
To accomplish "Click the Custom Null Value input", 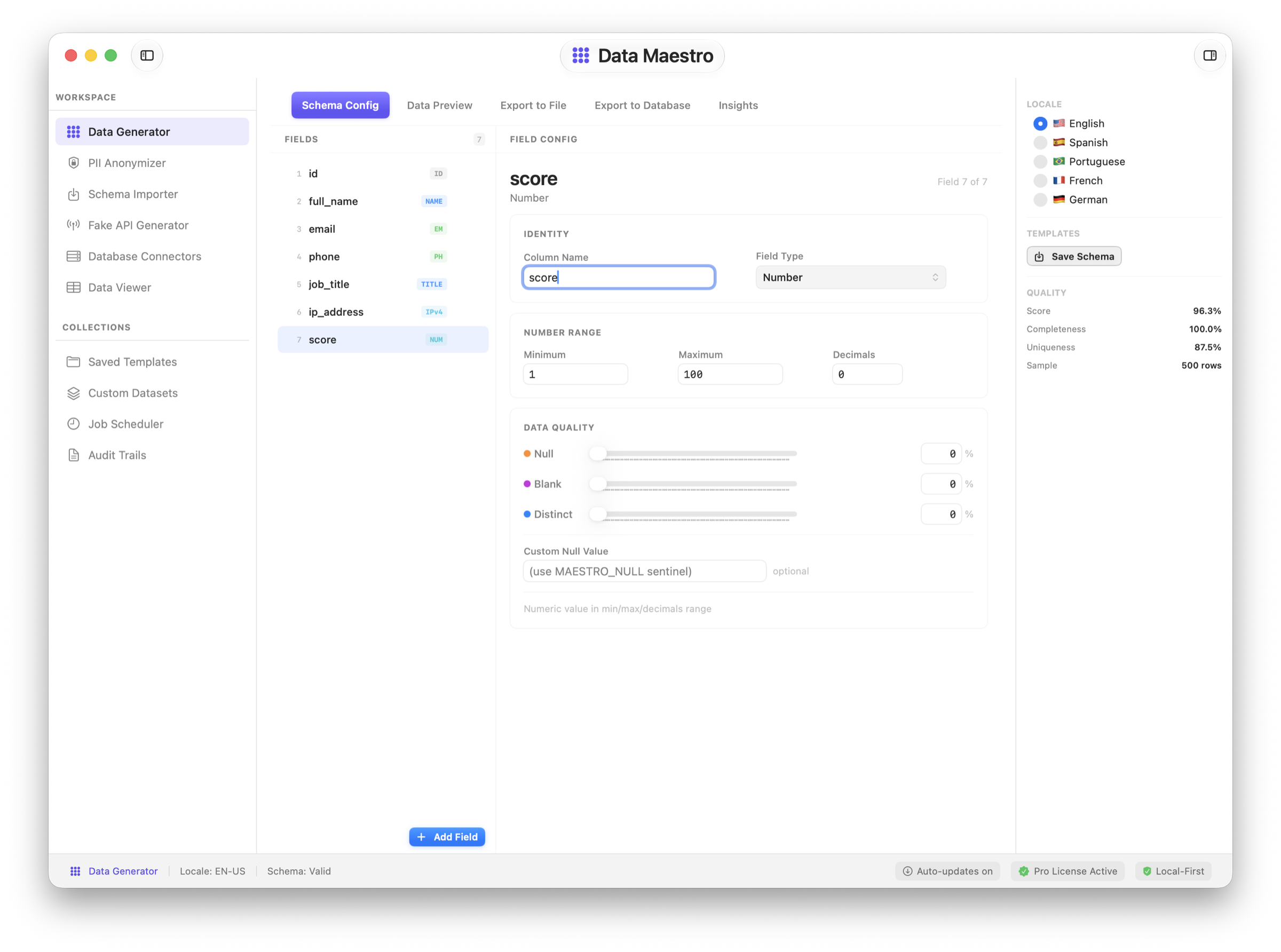I will pyautogui.click(x=644, y=571).
